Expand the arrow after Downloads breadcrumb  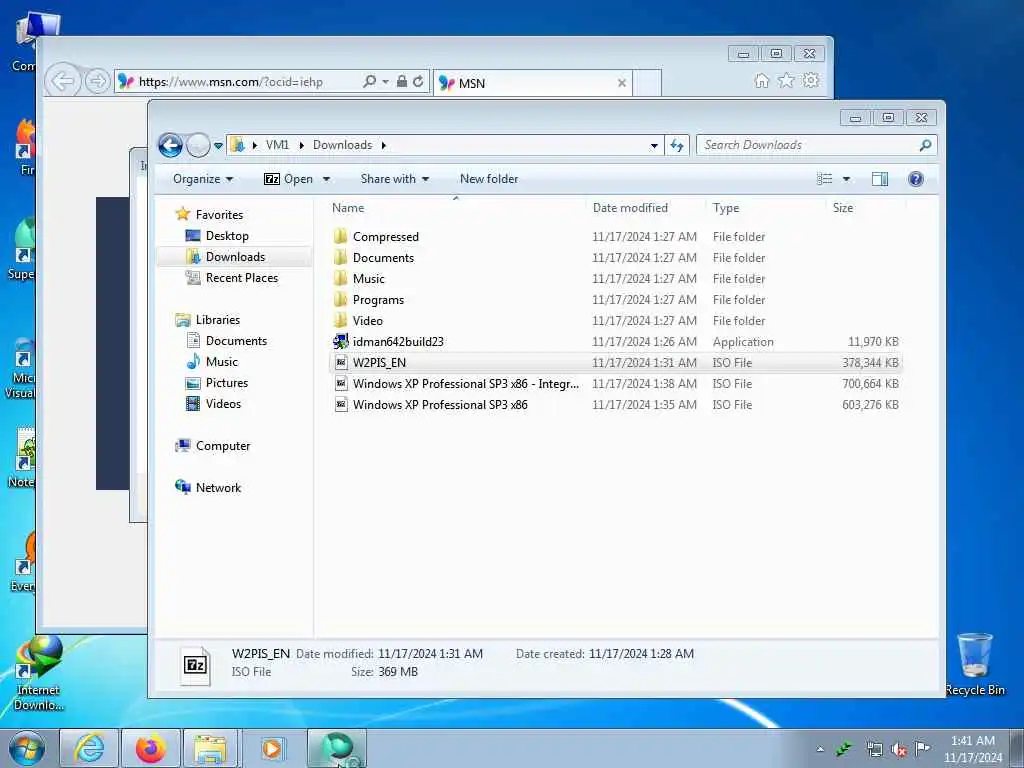[383, 145]
